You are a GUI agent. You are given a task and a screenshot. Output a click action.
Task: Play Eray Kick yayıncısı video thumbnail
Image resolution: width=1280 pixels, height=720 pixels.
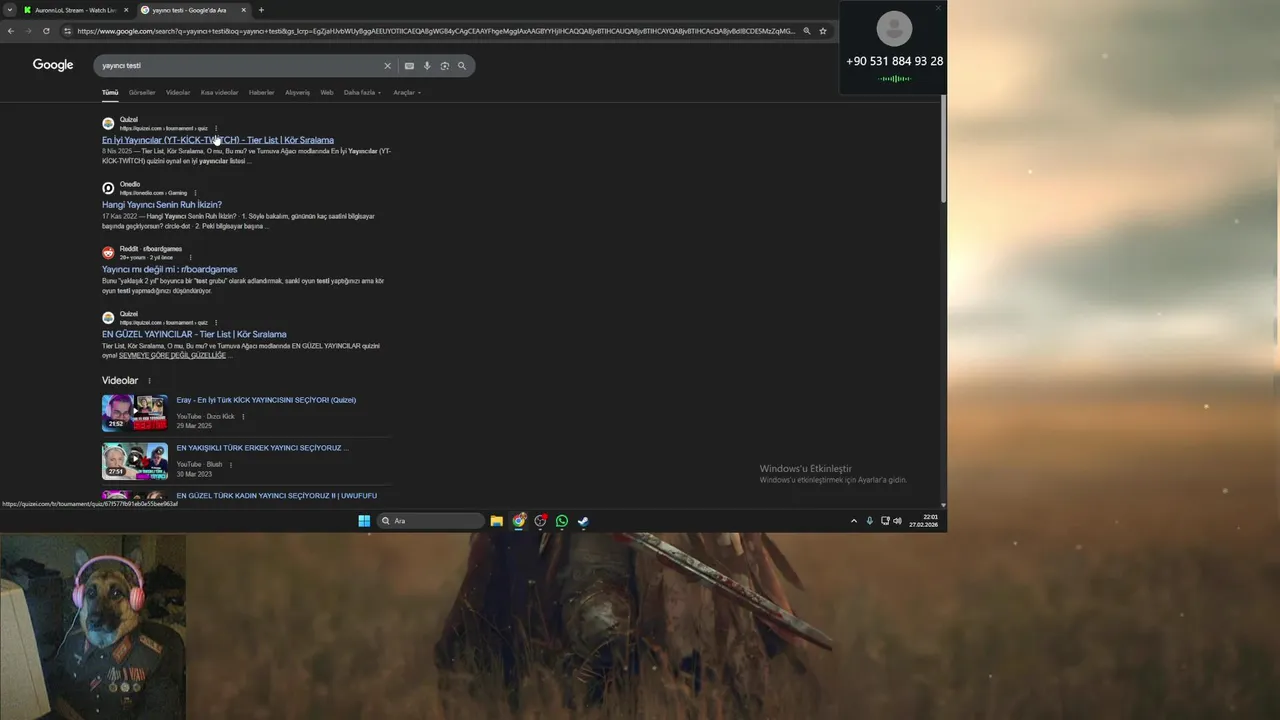pos(135,412)
